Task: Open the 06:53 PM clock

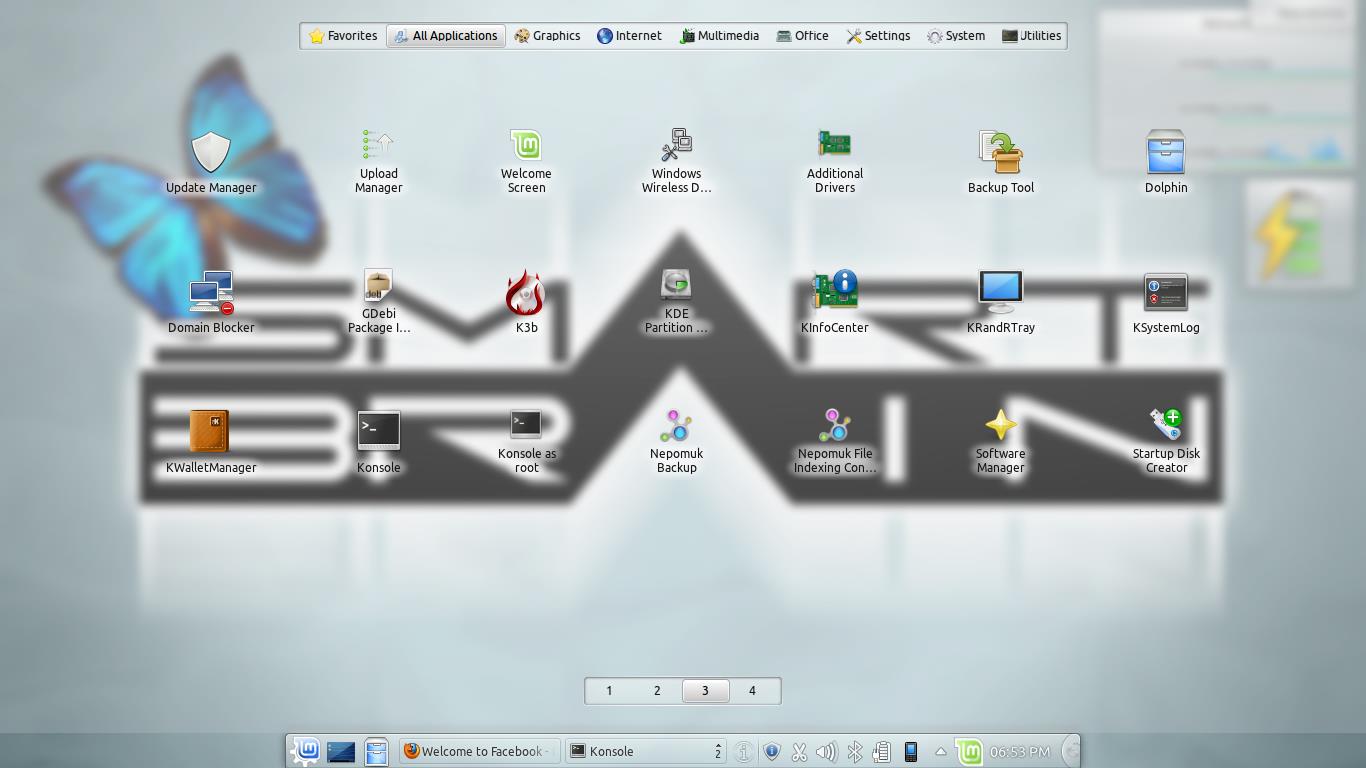Action: pos(1020,751)
